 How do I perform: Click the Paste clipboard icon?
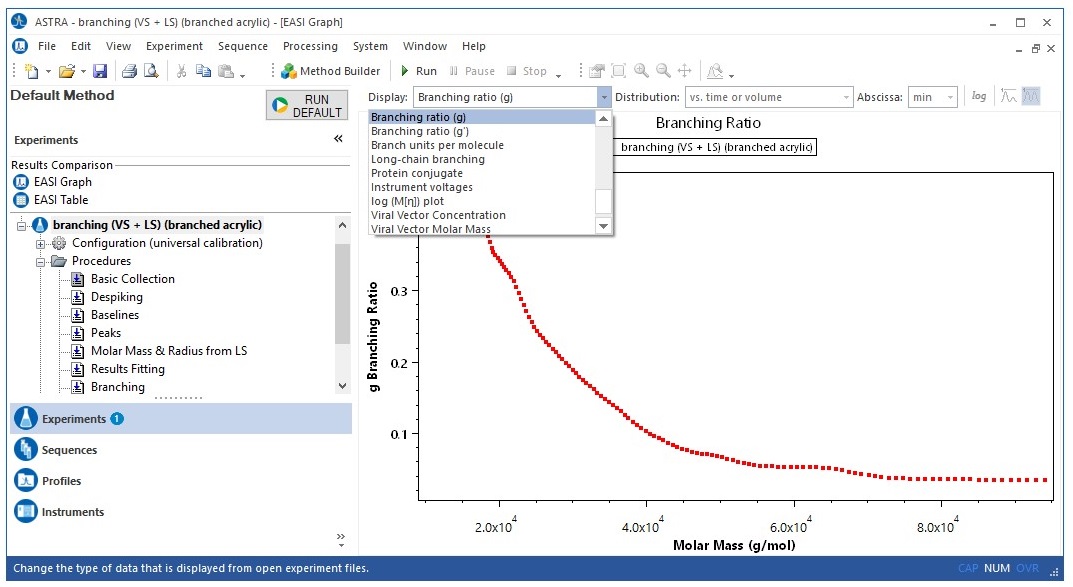226,70
